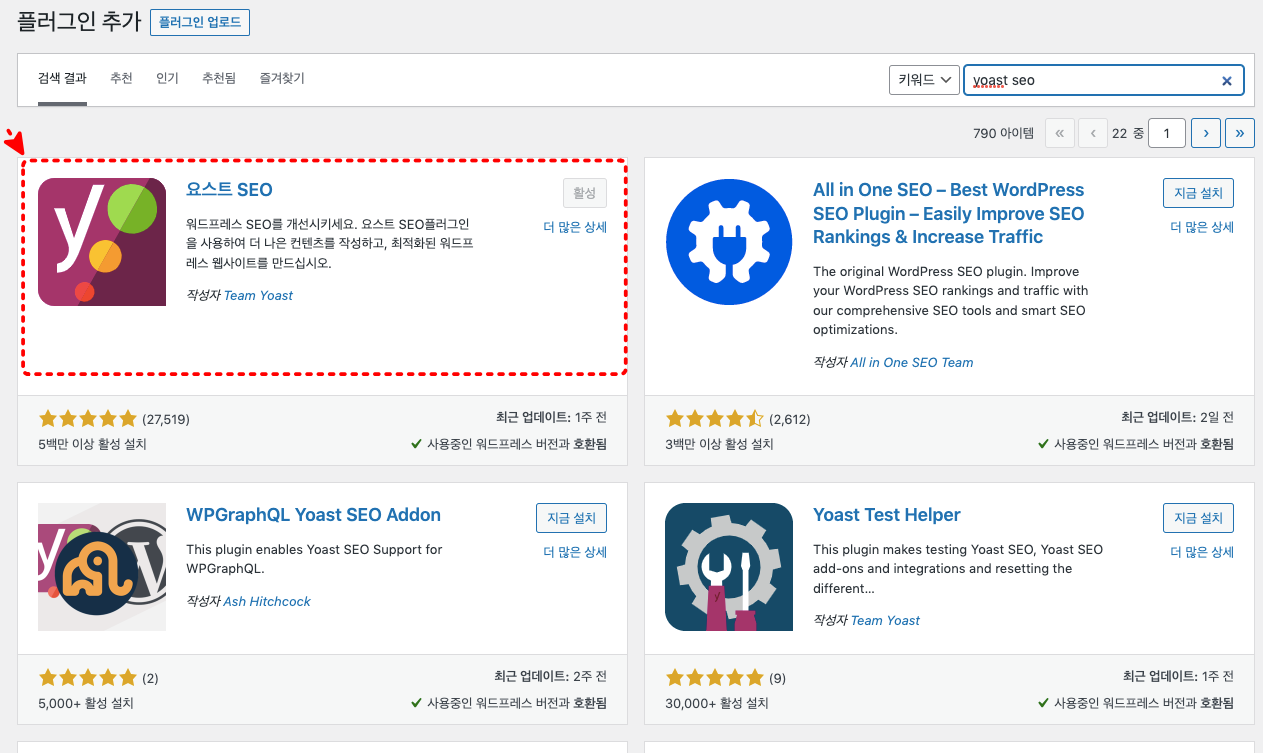Click the Yoast Test Helper star rating
1263x753 pixels.
pyautogui.click(x=714, y=678)
